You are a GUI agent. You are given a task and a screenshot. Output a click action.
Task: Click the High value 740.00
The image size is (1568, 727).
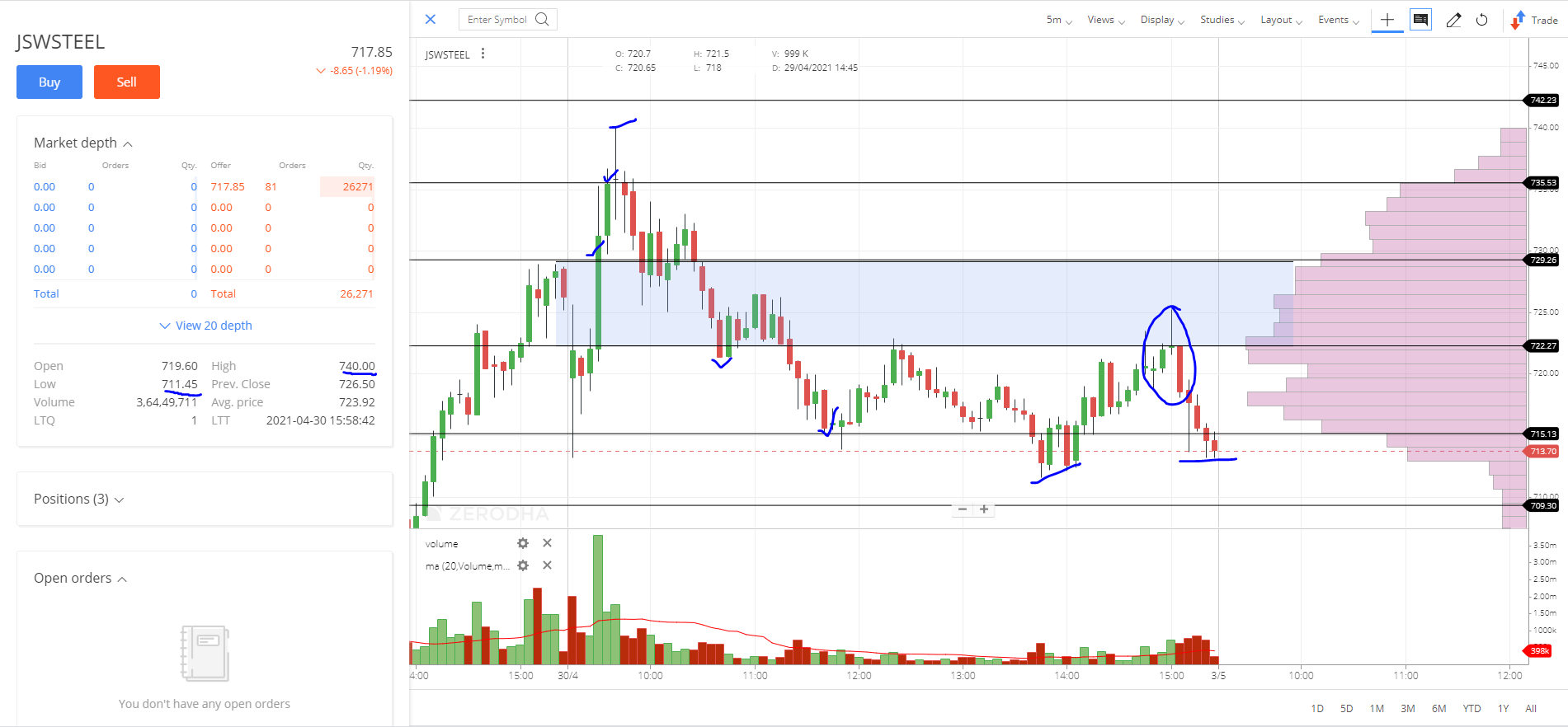(x=357, y=366)
